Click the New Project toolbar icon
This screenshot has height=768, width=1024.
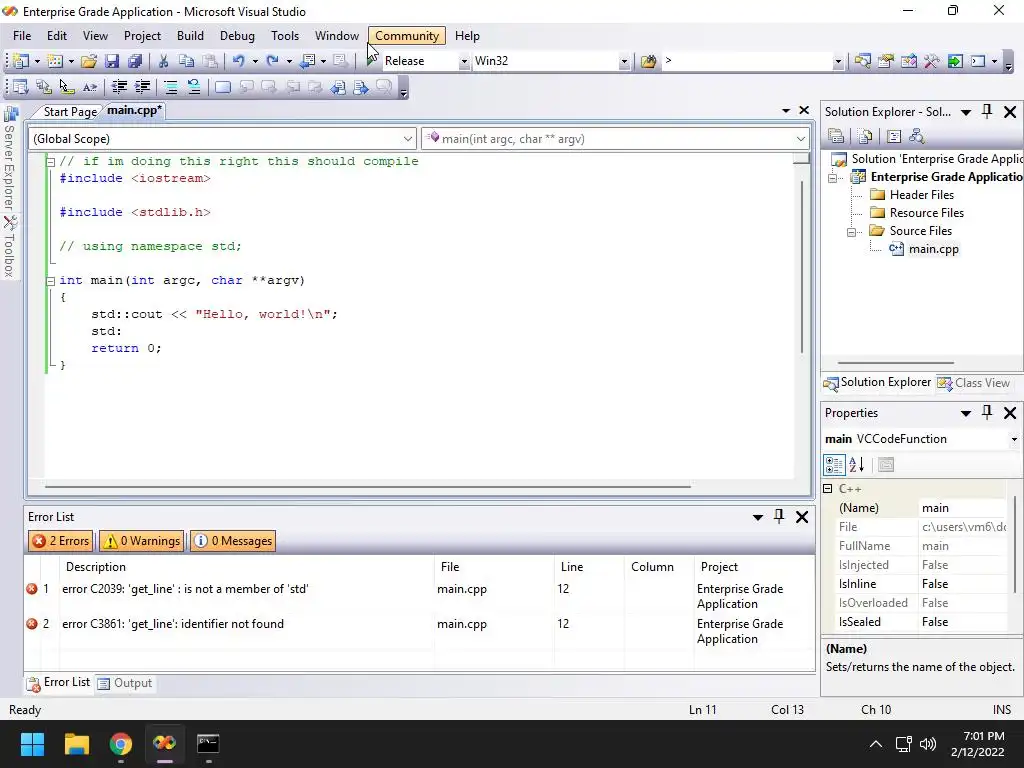pyautogui.click(x=20, y=61)
